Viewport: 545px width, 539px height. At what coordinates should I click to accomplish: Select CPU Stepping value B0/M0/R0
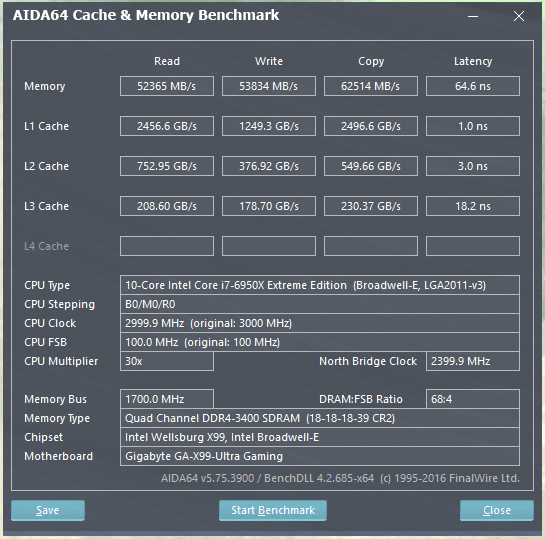320,304
